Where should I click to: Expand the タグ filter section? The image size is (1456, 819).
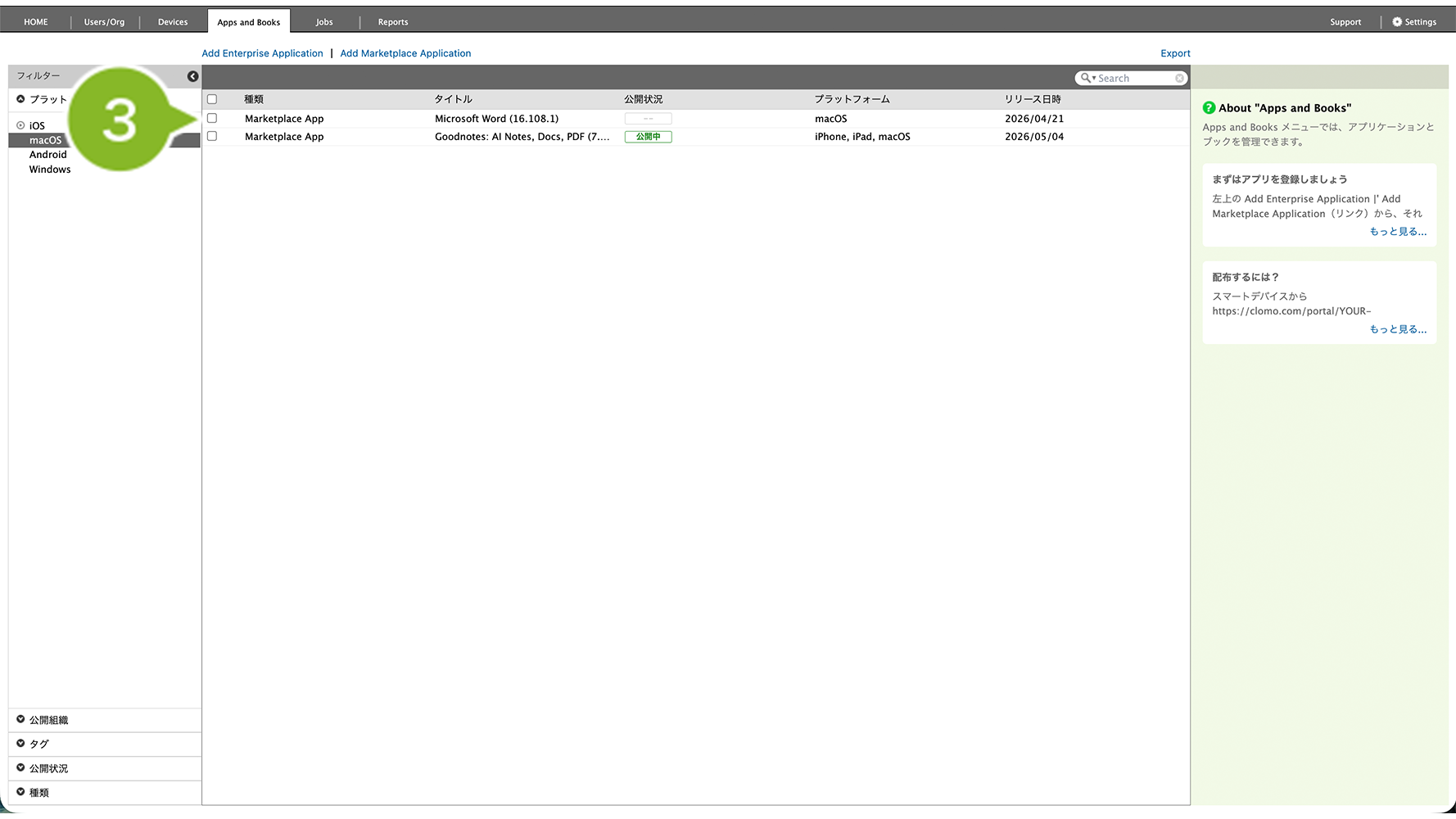[x=104, y=744]
